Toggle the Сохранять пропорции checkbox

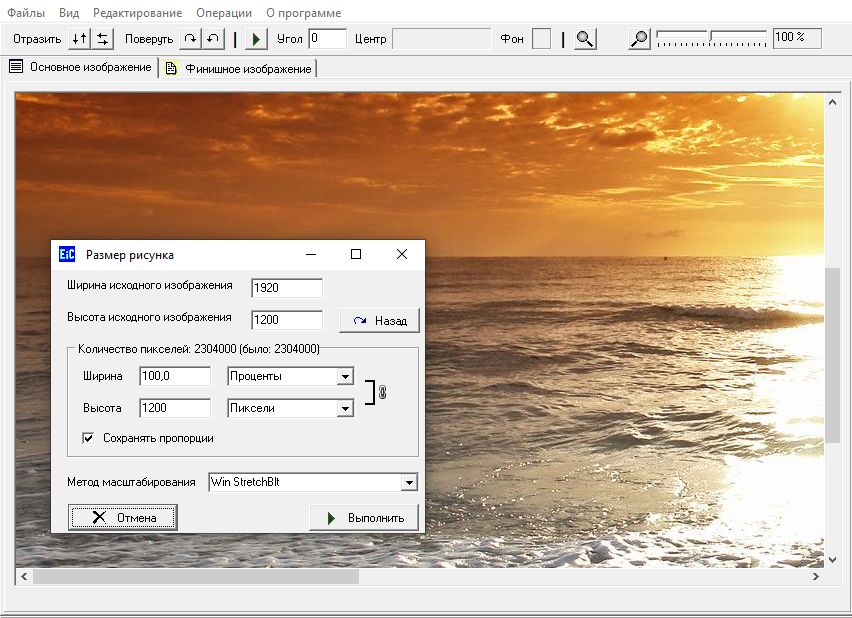pos(89,438)
